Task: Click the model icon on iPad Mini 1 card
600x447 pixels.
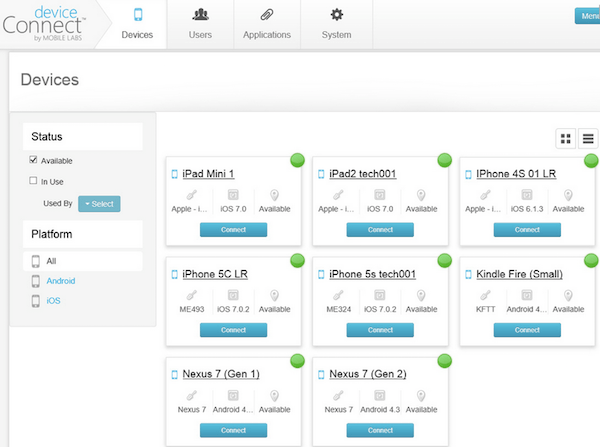Action: (x=191, y=195)
